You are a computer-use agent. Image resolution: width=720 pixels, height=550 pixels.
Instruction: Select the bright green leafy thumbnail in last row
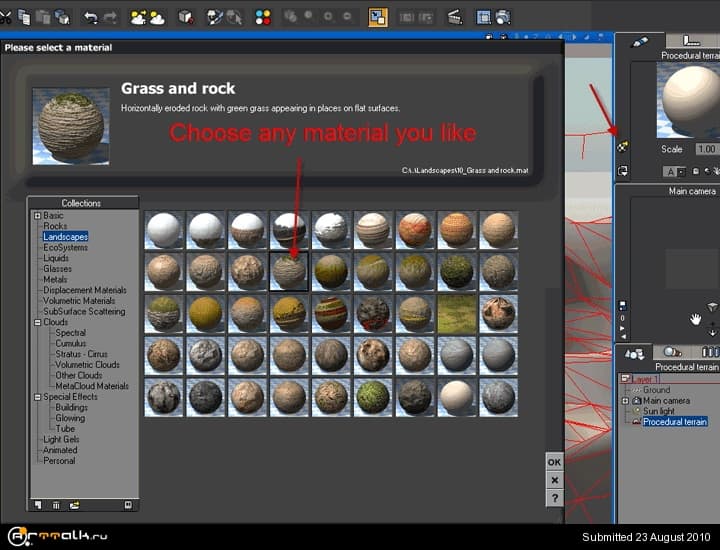tap(373, 398)
